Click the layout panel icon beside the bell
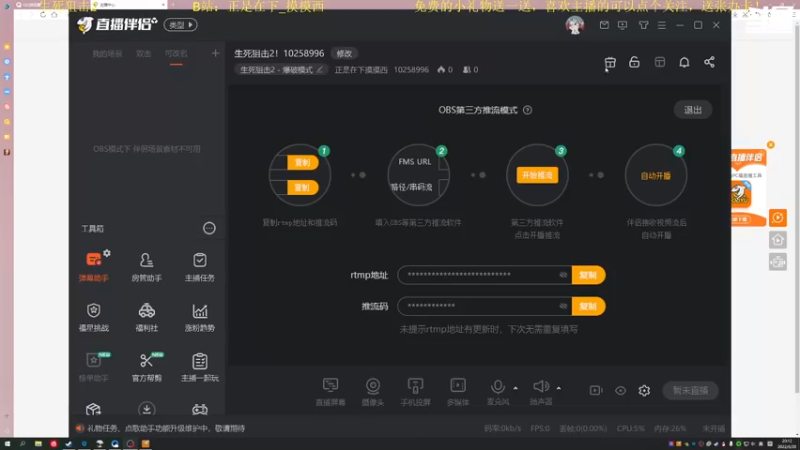 pyautogui.click(x=660, y=62)
